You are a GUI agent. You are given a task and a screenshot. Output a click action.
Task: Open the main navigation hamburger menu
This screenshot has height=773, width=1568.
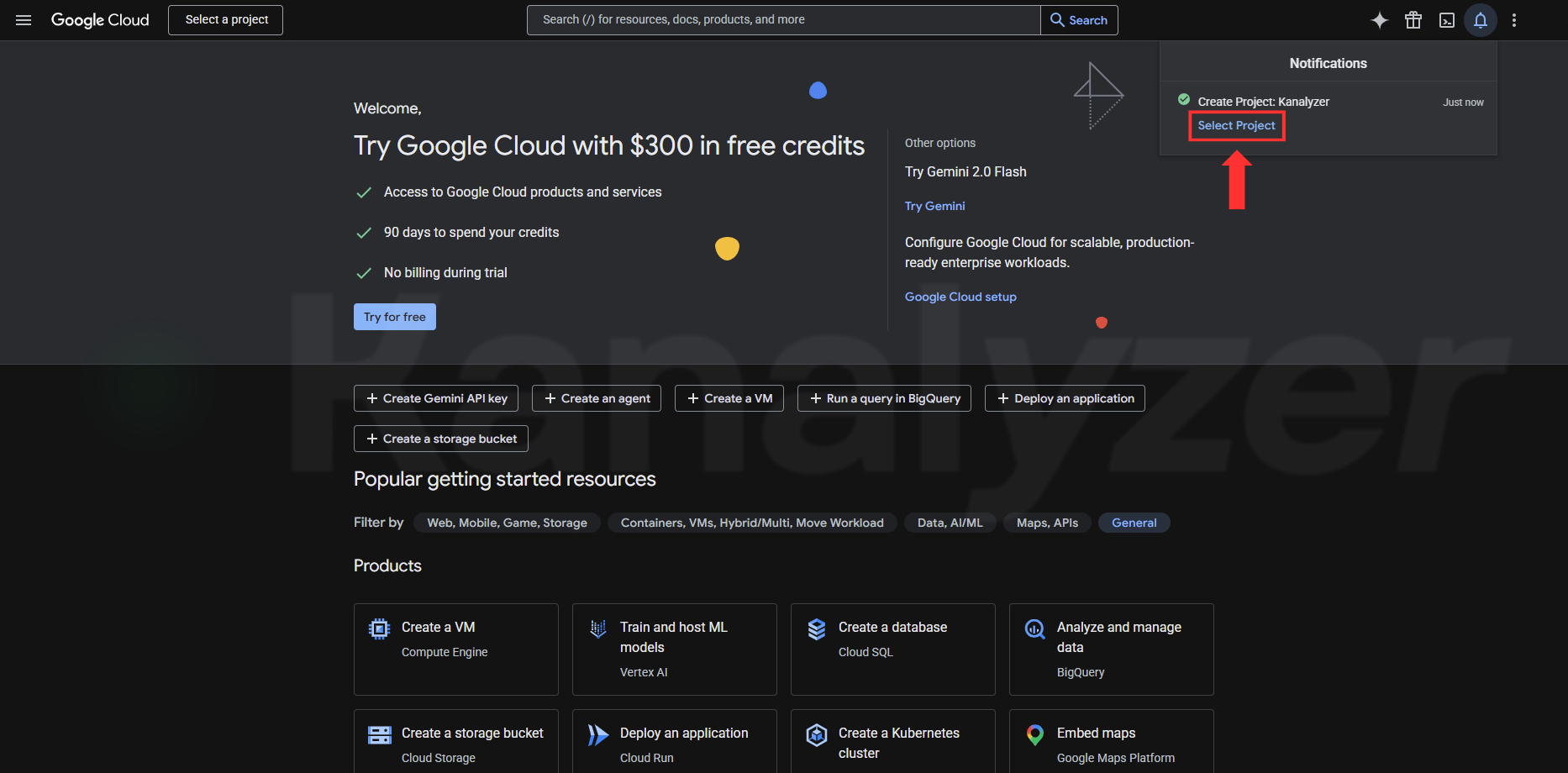pos(24,20)
